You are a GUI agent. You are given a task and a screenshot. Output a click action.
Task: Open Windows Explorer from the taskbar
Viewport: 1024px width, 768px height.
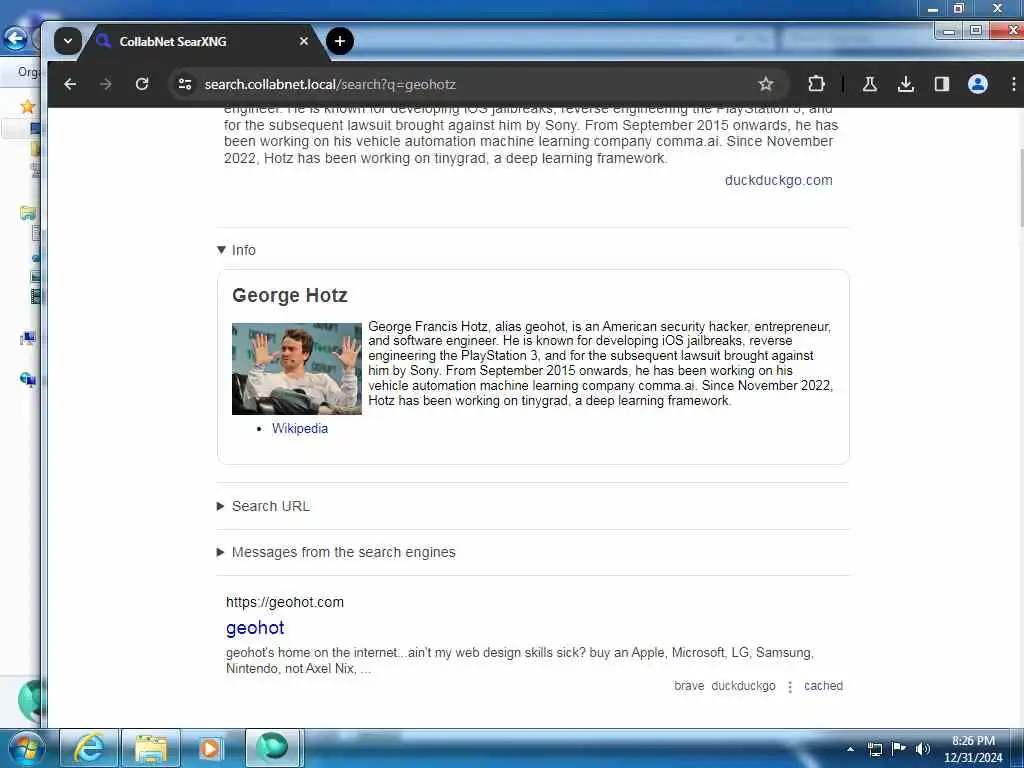pos(150,748)
